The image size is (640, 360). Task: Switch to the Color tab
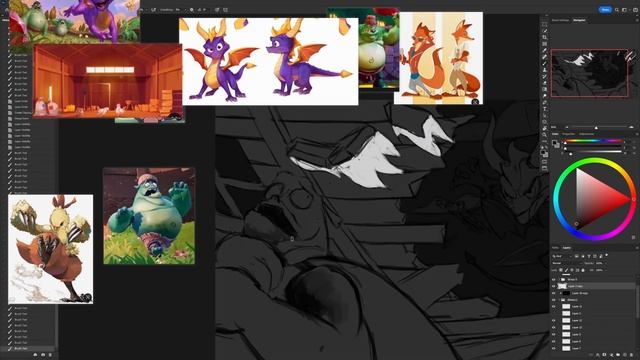555,134
